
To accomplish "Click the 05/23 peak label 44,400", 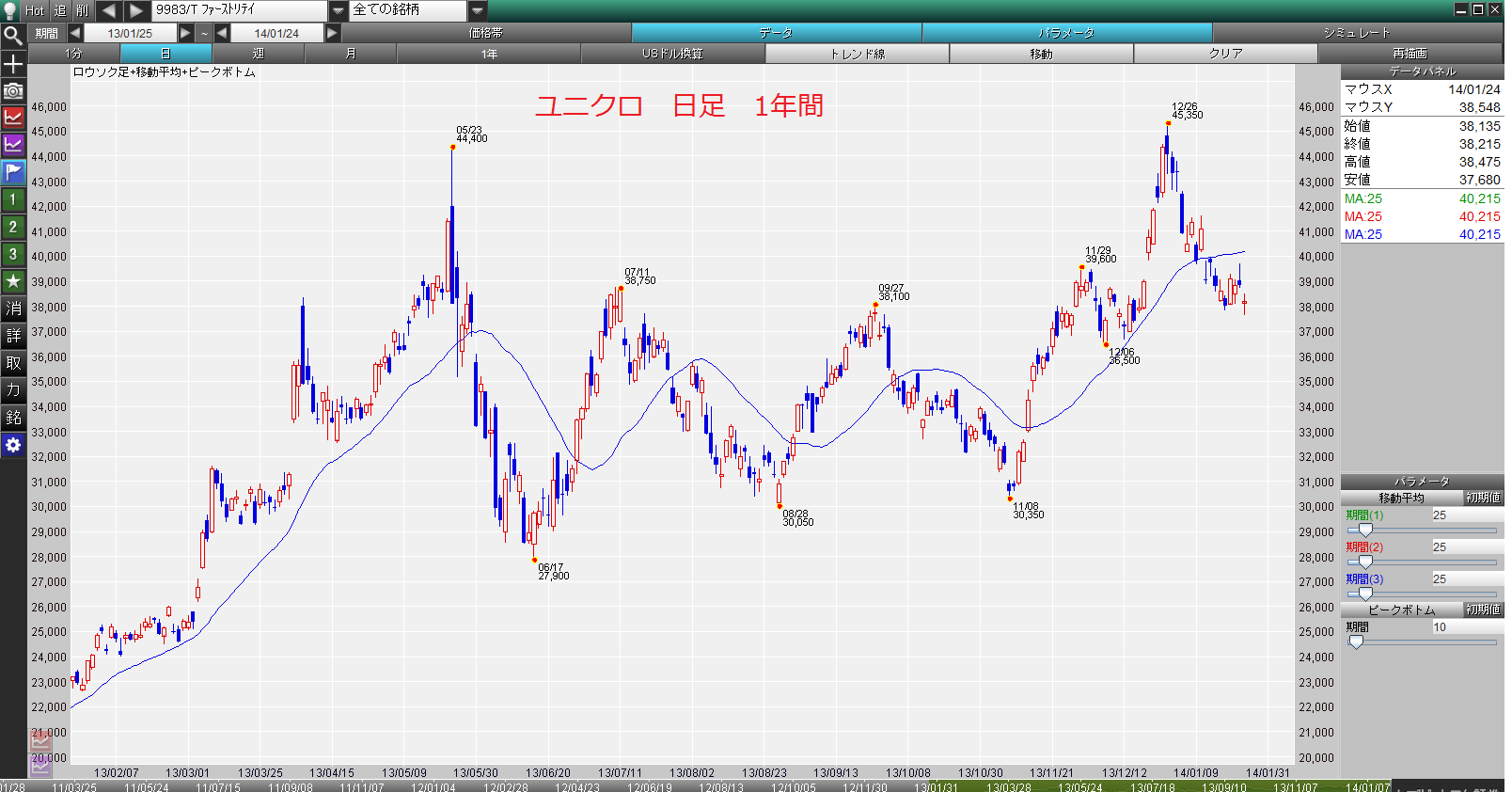I will tap(471, 135).
